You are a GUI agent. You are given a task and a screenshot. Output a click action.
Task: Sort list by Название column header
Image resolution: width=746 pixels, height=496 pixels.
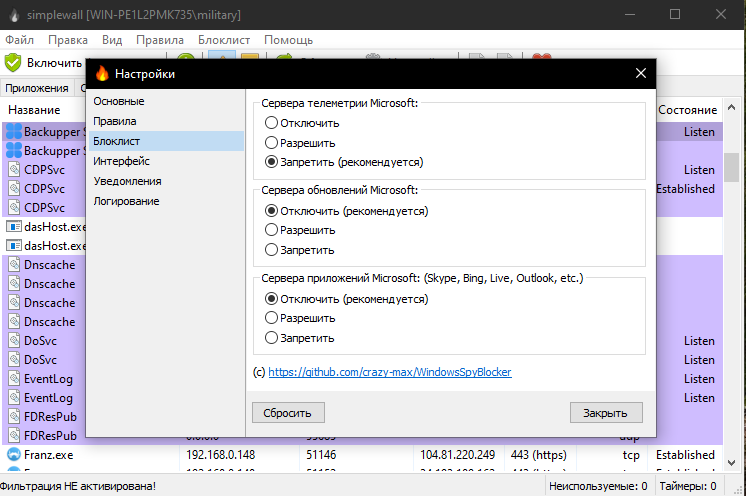pyautogui.click(x=34, y=110)
